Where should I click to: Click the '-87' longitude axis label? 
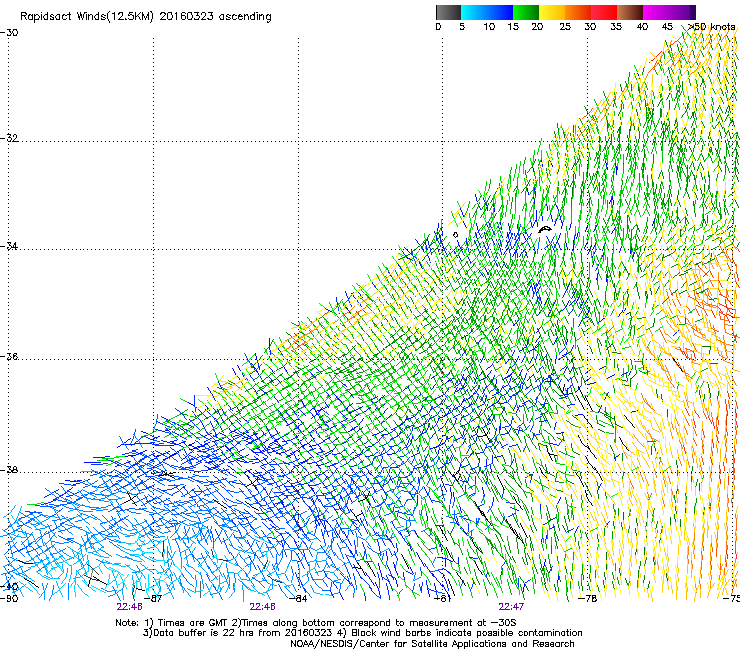click(152, 599)
